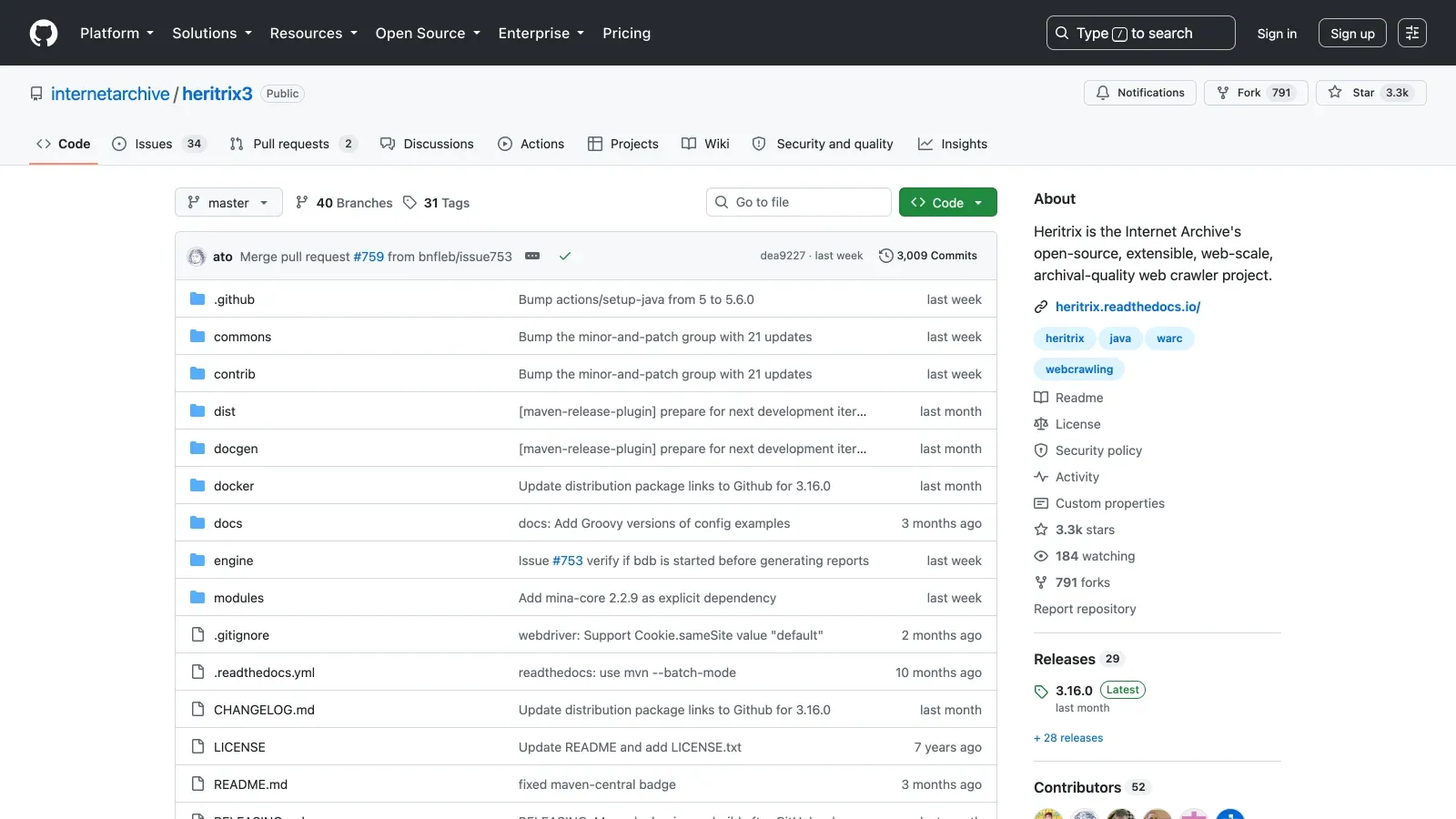Open commit hash dea9227

point(783,256)
